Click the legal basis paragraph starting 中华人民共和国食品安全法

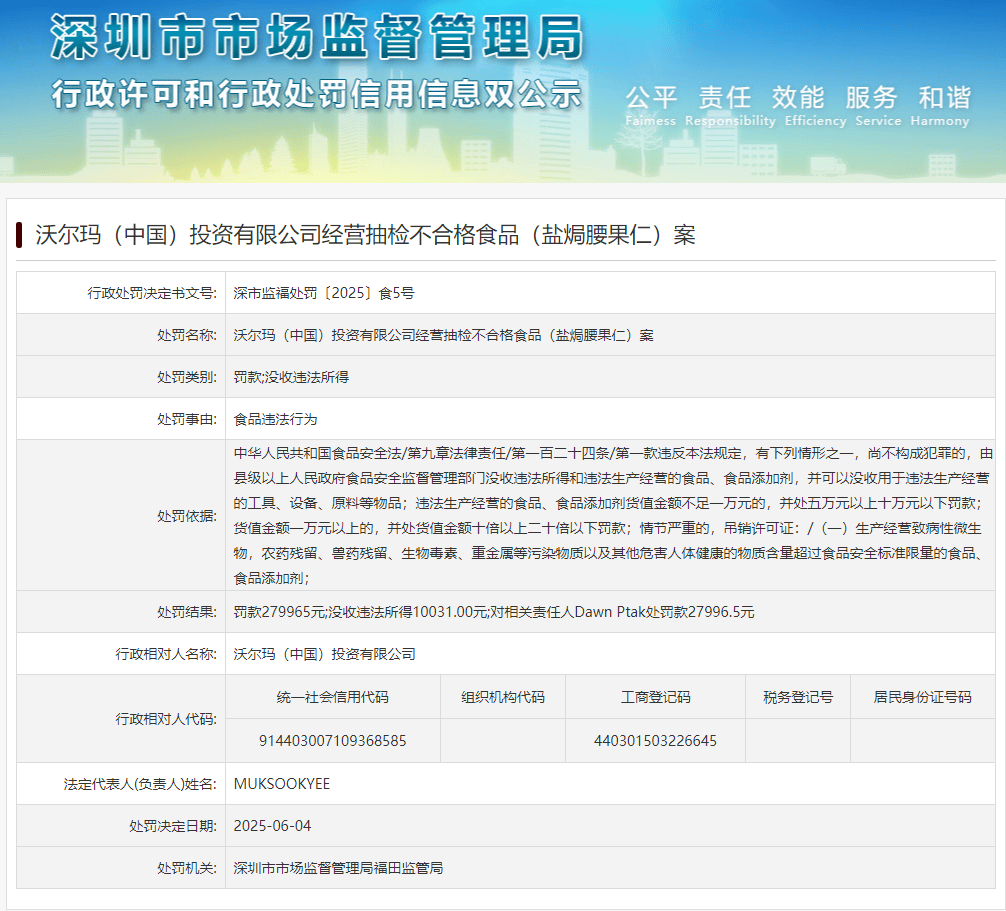613,516
